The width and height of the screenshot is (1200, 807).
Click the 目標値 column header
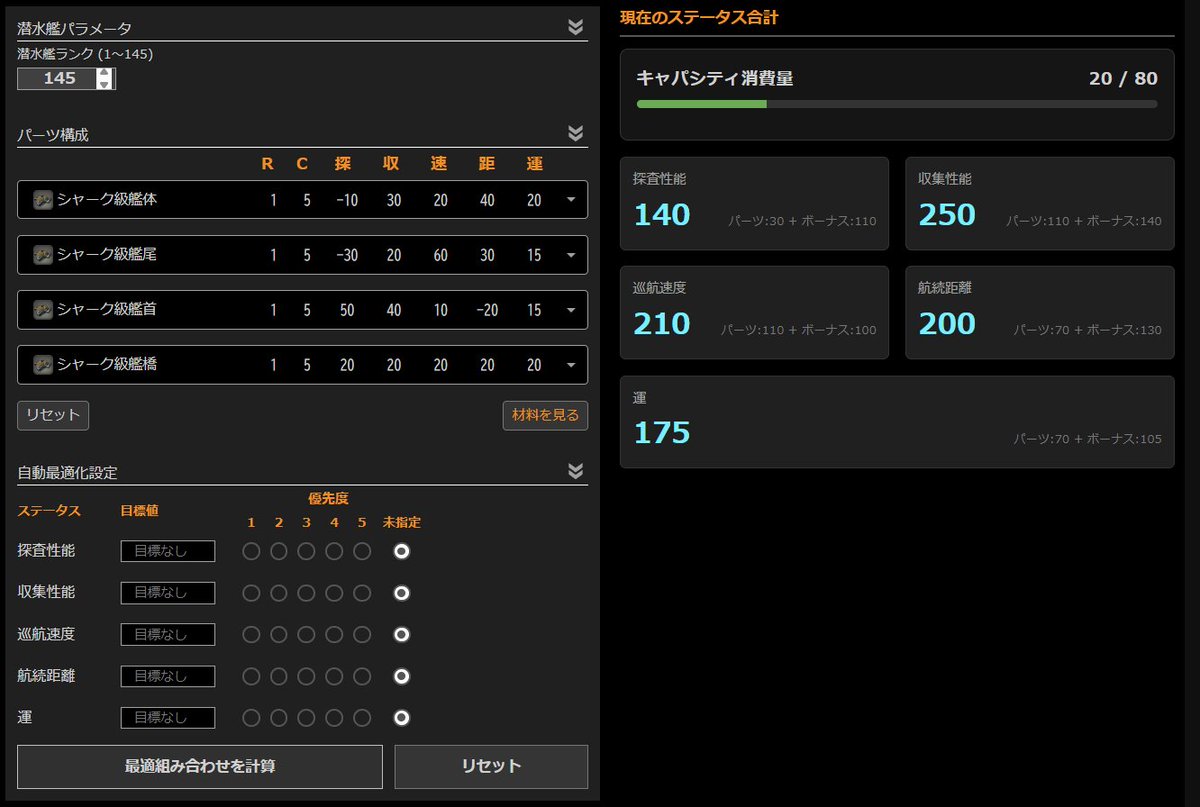[139, 510]
